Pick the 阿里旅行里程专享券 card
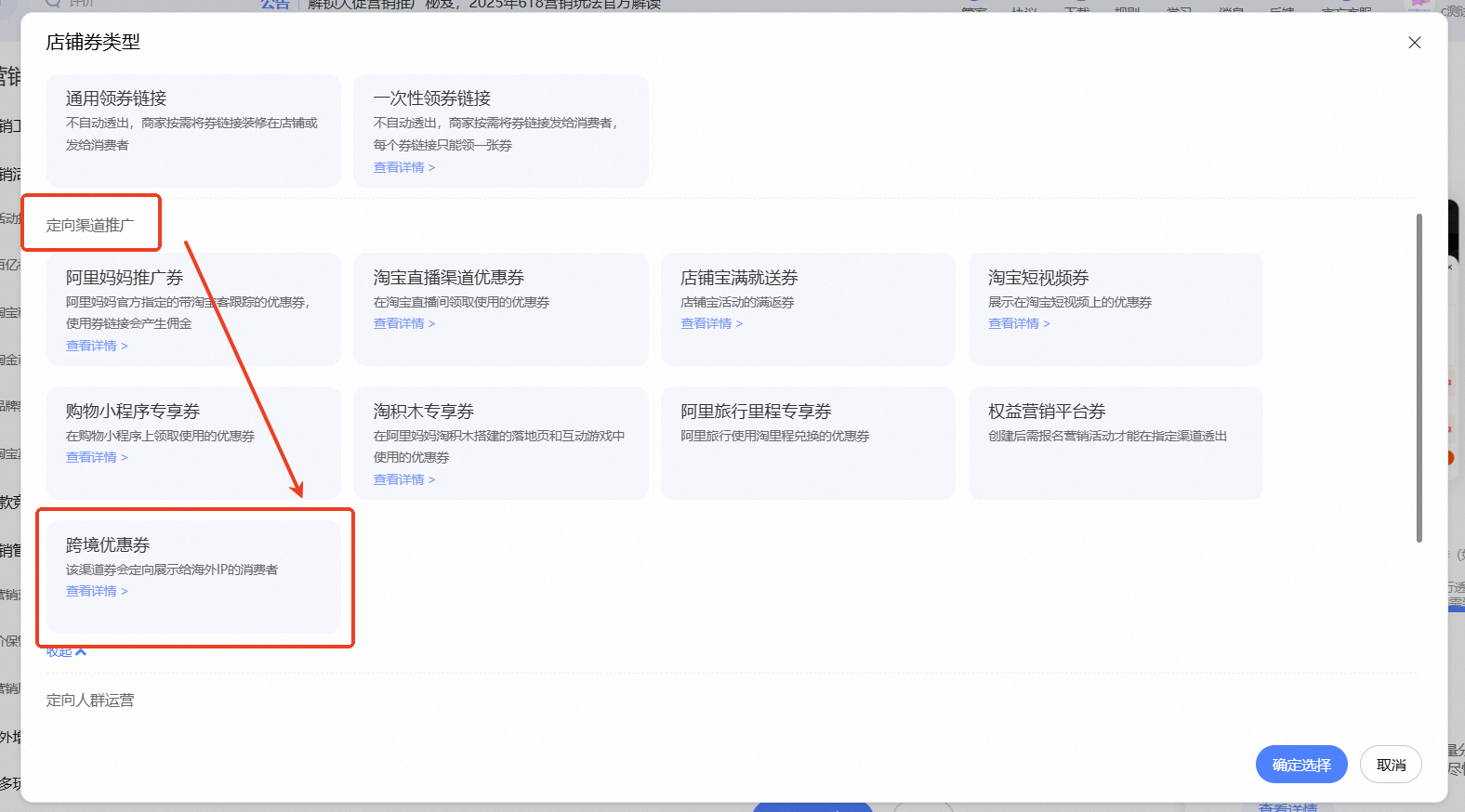1465x812 pixels. pyautogui.click(x=807, y=443)
